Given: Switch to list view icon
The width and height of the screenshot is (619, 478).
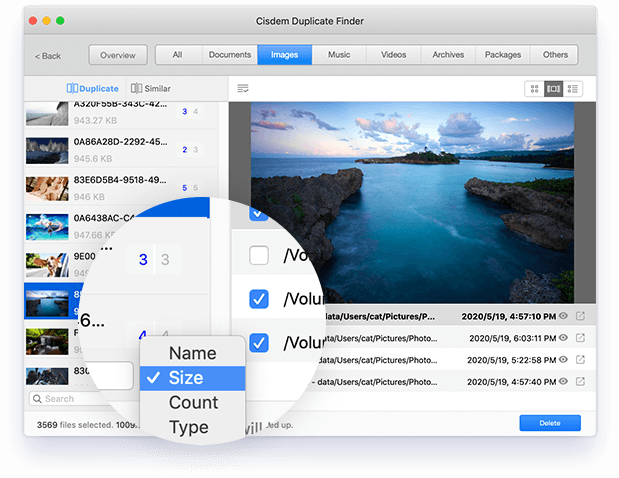Looking at the screenshot, I should click(573, 89).
